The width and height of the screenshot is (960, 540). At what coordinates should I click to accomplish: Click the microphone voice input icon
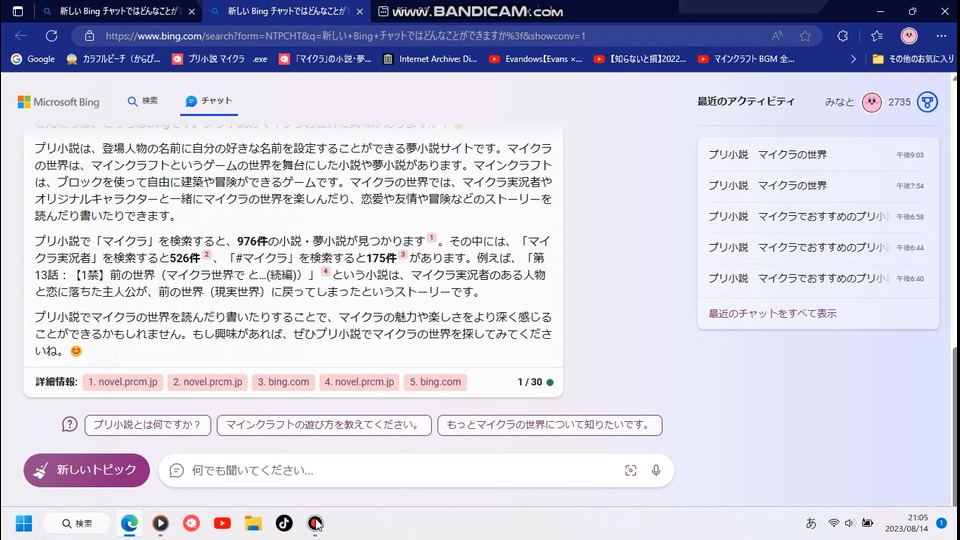pos(656,470)
